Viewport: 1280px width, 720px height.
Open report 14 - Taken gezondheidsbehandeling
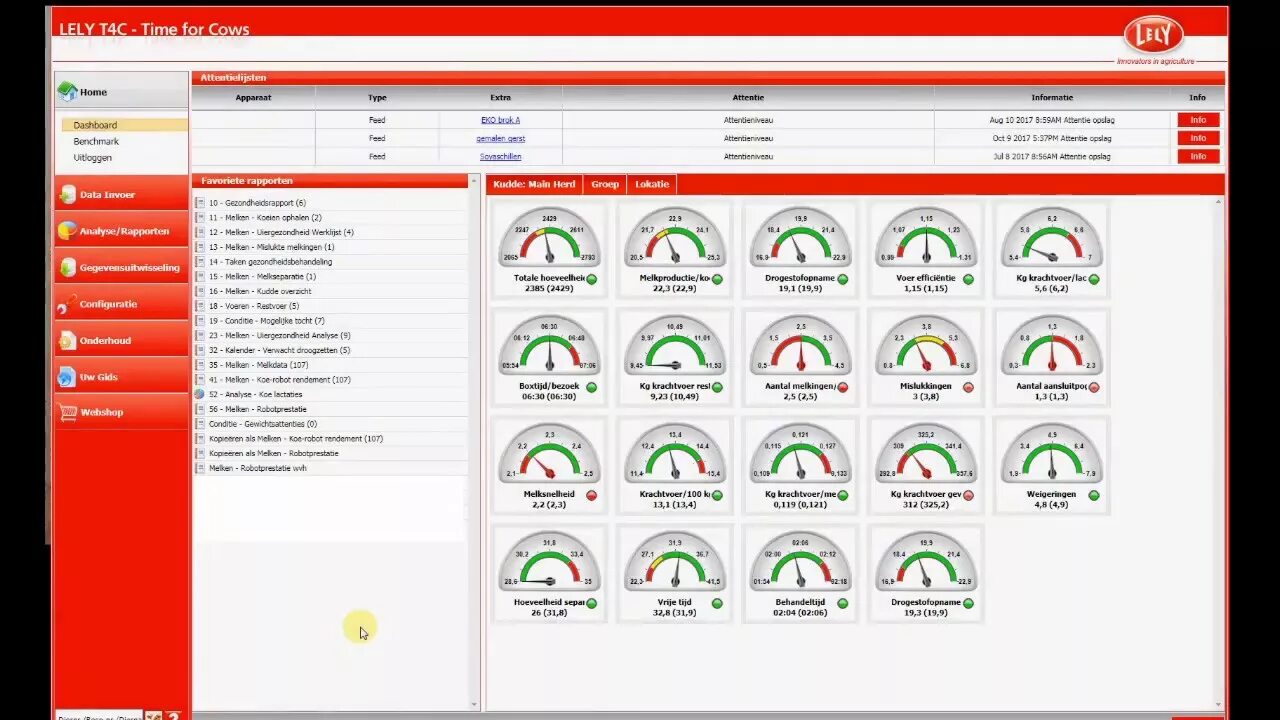tap(270, 262)
